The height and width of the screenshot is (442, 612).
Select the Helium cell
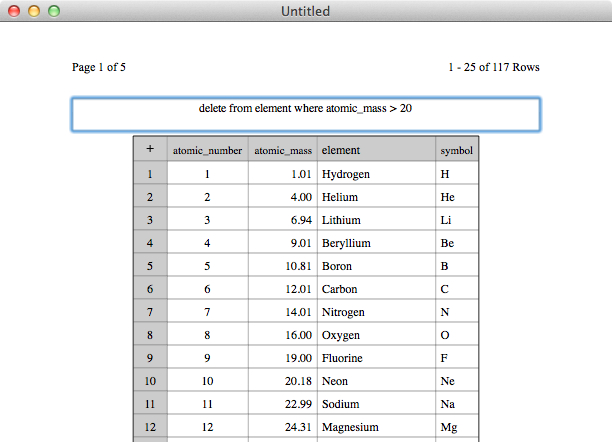pos(376,197)
